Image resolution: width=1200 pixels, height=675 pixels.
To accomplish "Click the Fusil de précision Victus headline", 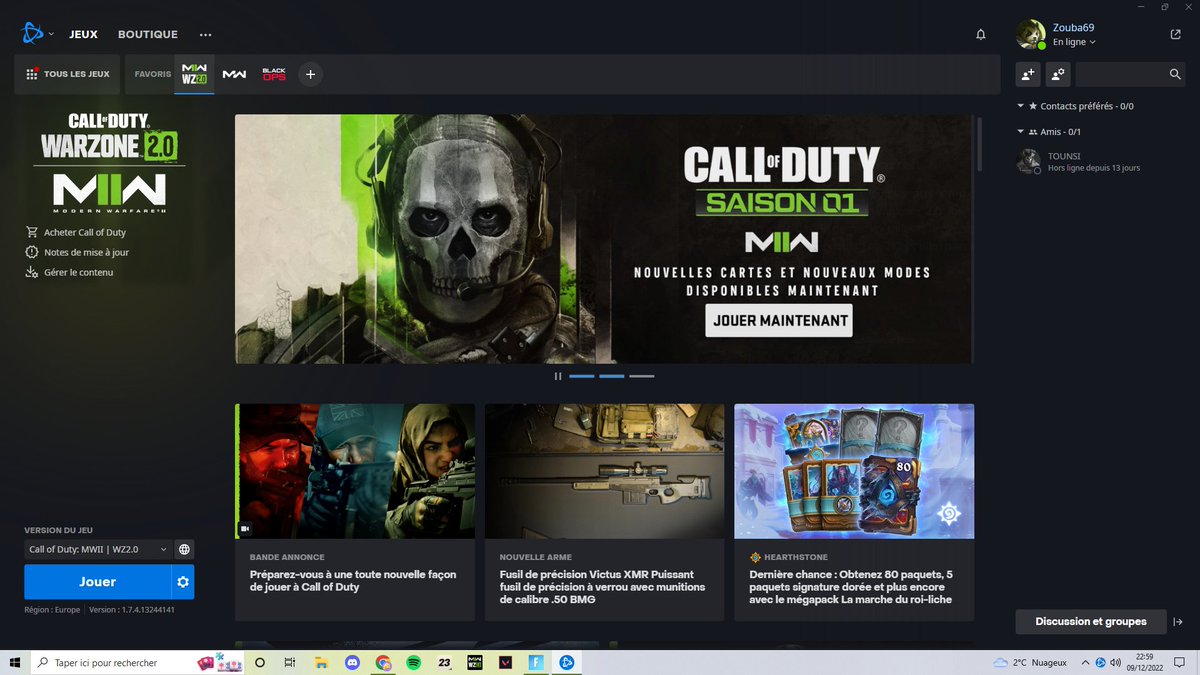I will click(602, 587).
